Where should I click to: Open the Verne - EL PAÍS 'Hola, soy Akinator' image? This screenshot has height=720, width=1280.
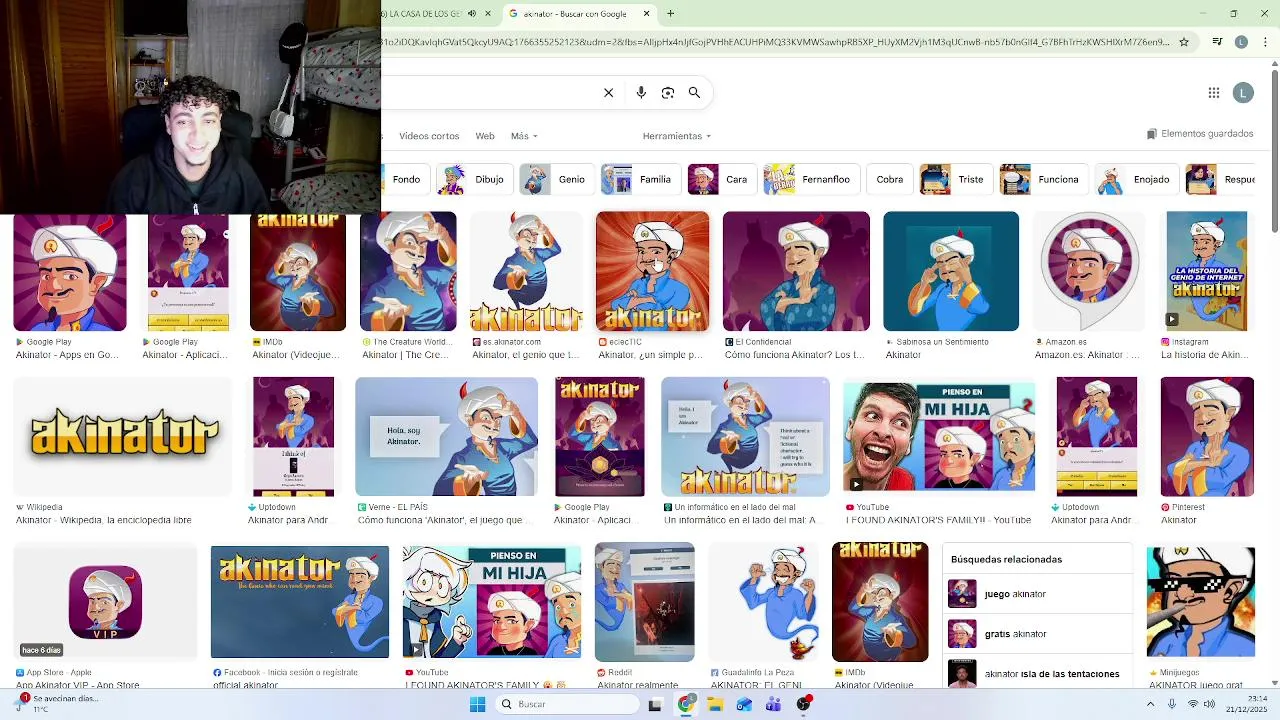coord(446,436)
